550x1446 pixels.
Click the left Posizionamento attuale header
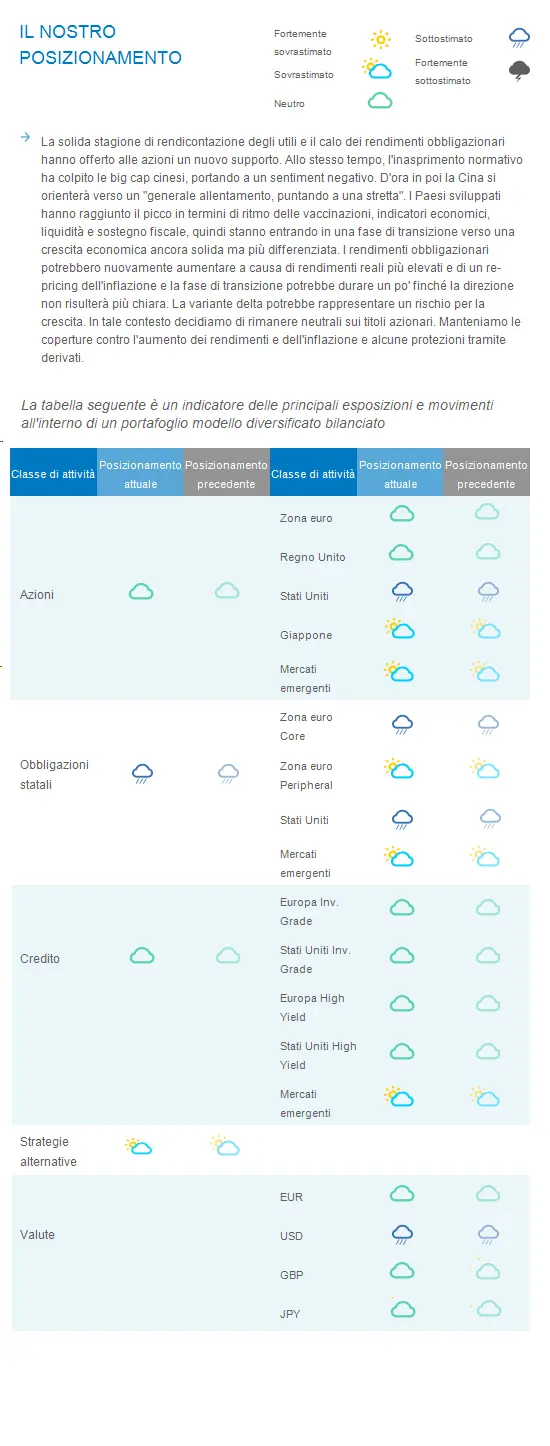pos(140,473)
